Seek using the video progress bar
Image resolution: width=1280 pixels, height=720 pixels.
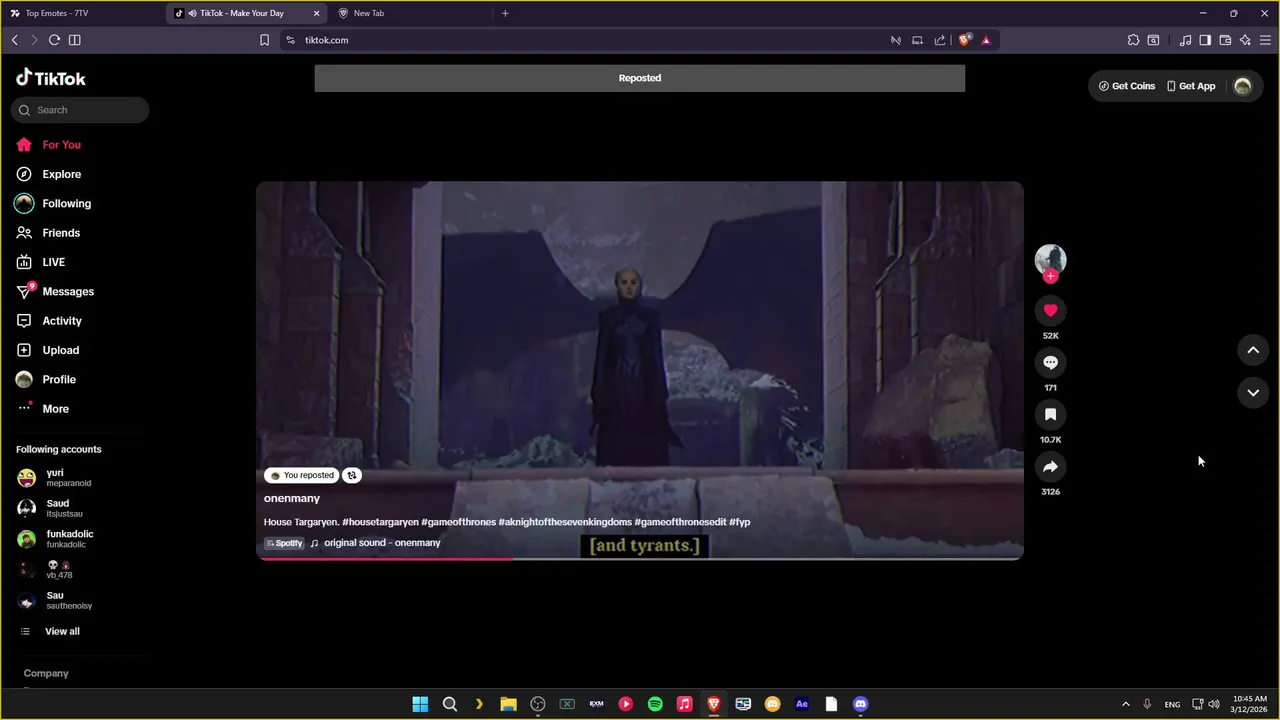(640, 558)
